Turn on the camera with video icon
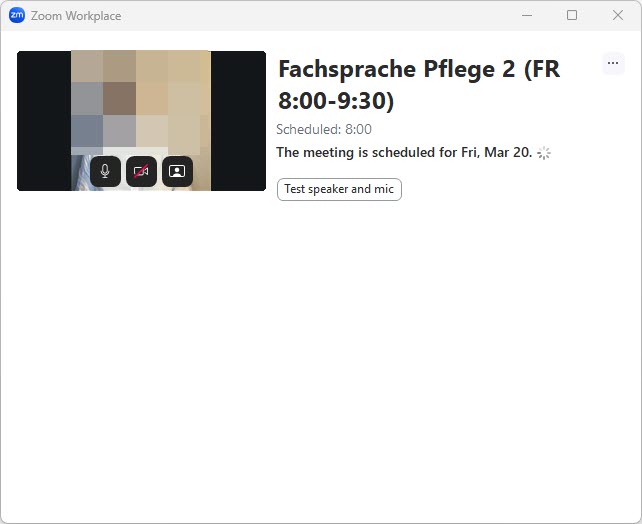This screenshot has height=524, width=642. pyautogui.click(x=141, y=172)
